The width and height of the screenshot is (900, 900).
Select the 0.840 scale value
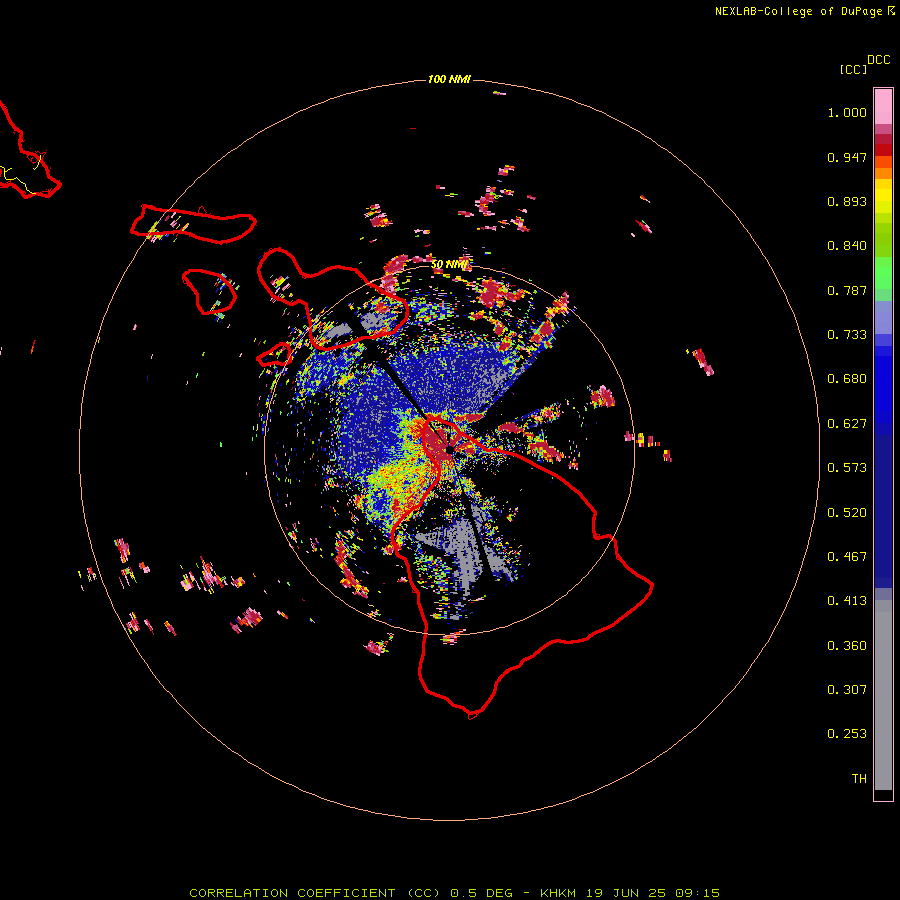coord(847,246)
